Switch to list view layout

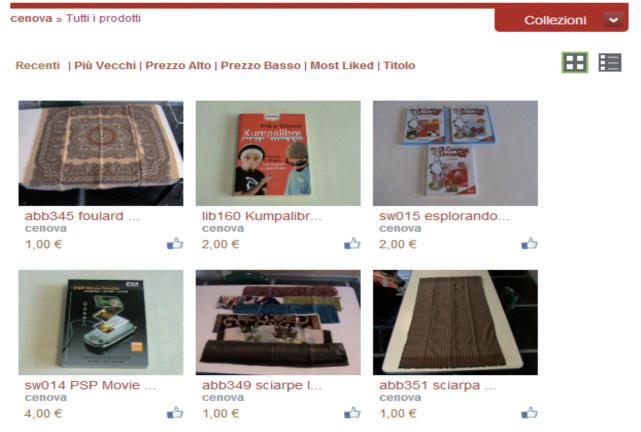610,63
